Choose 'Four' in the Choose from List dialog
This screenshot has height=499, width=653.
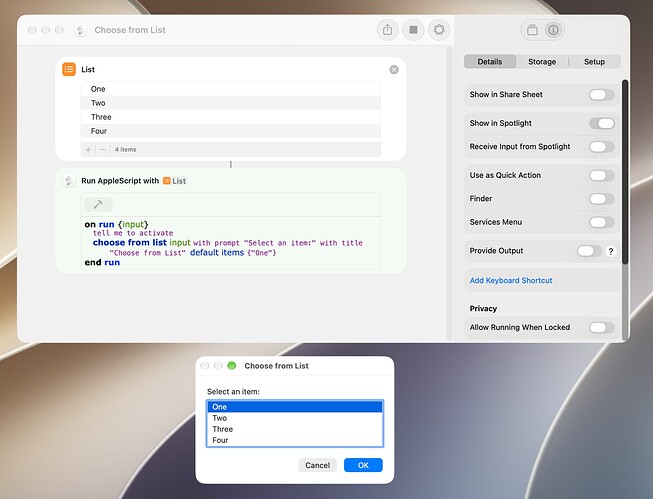(x=294, y=440)
